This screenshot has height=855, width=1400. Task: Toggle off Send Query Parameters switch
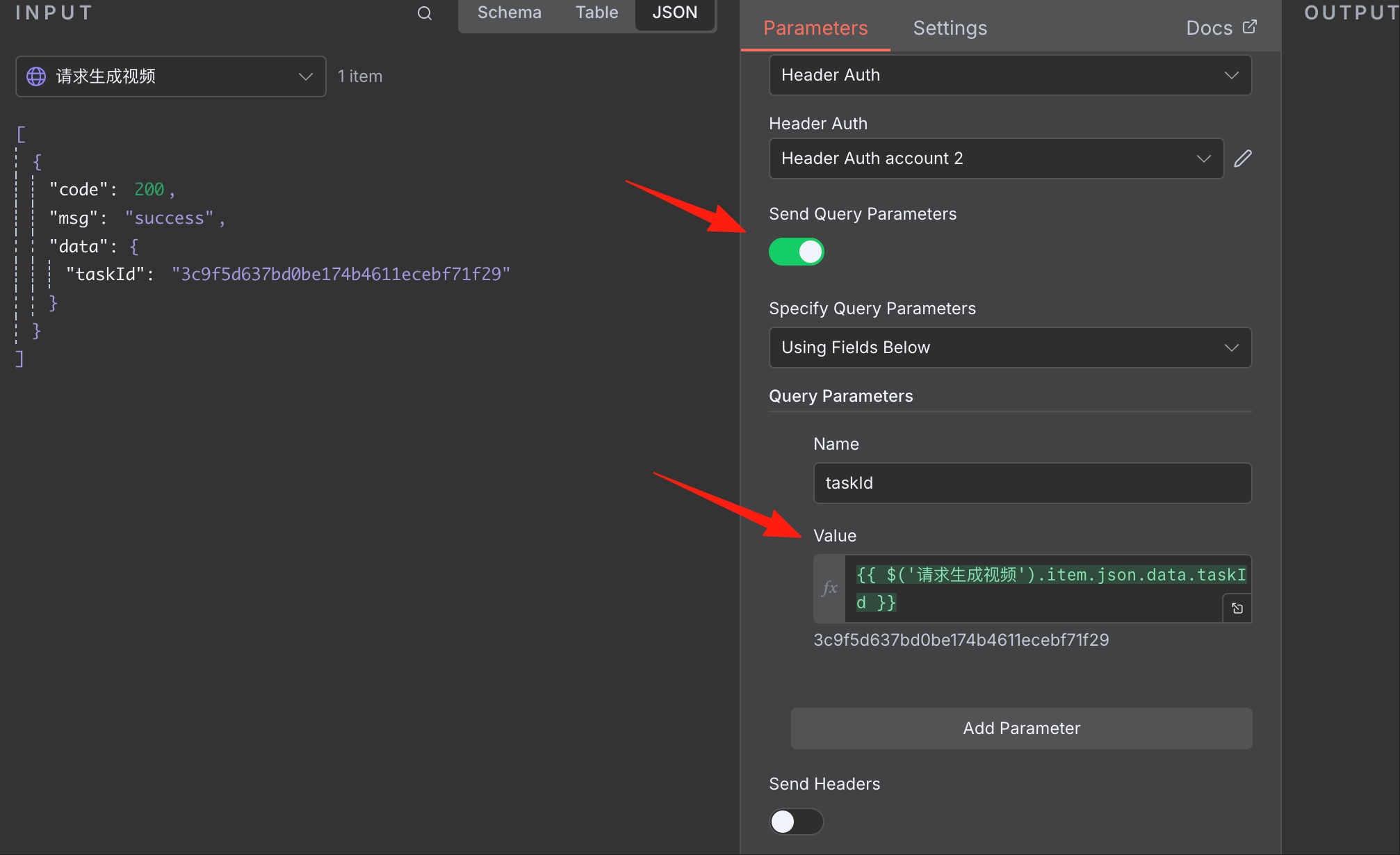click(x=797, y=252)
